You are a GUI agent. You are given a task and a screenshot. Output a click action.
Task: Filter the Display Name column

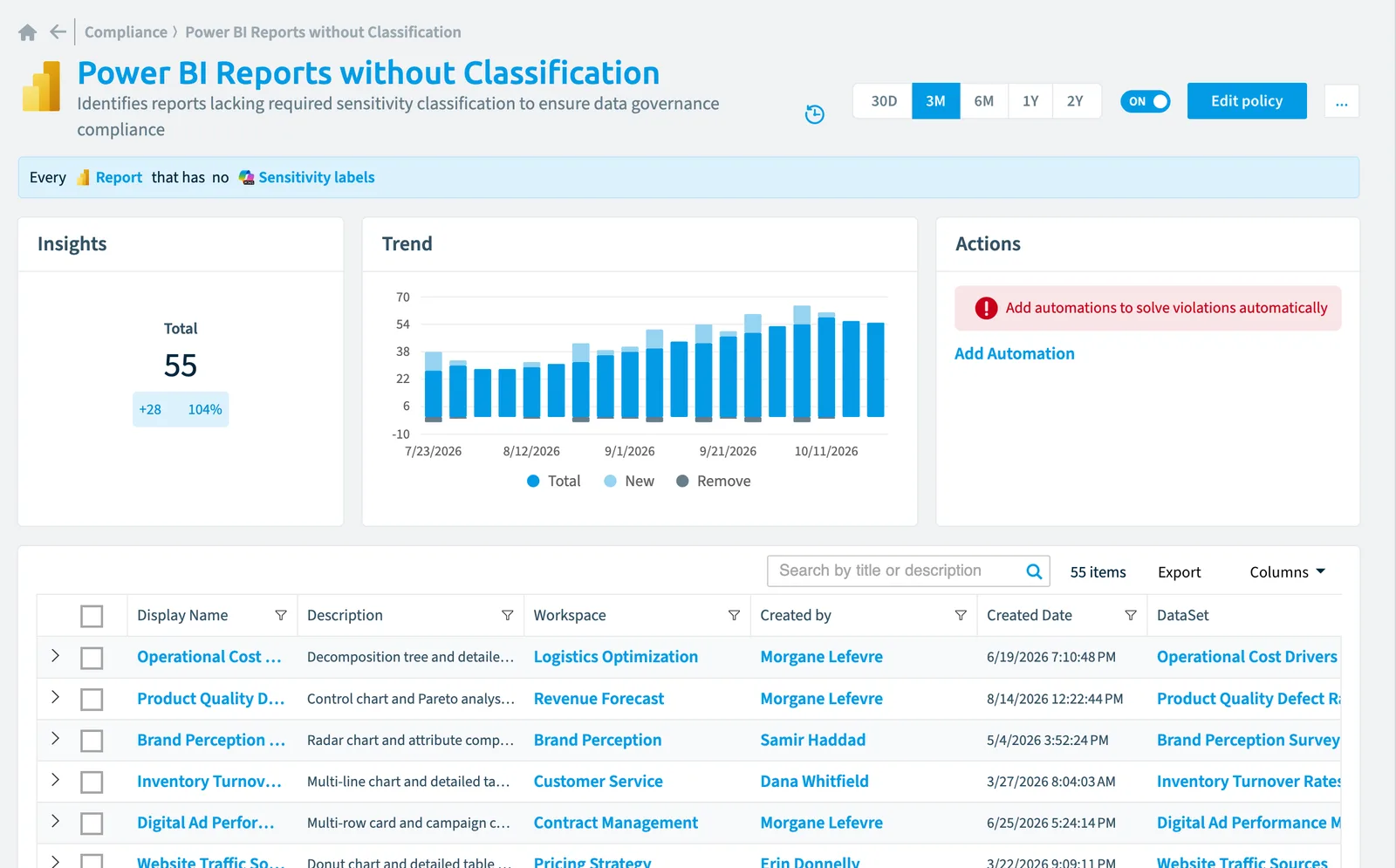tap(281, 616)
